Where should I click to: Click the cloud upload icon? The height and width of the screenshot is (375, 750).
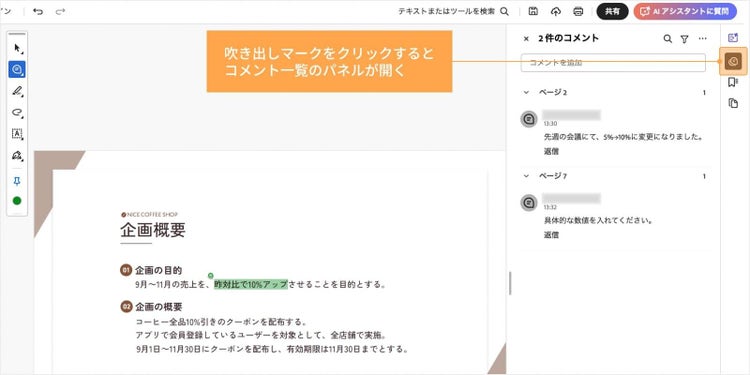point(556,11)
